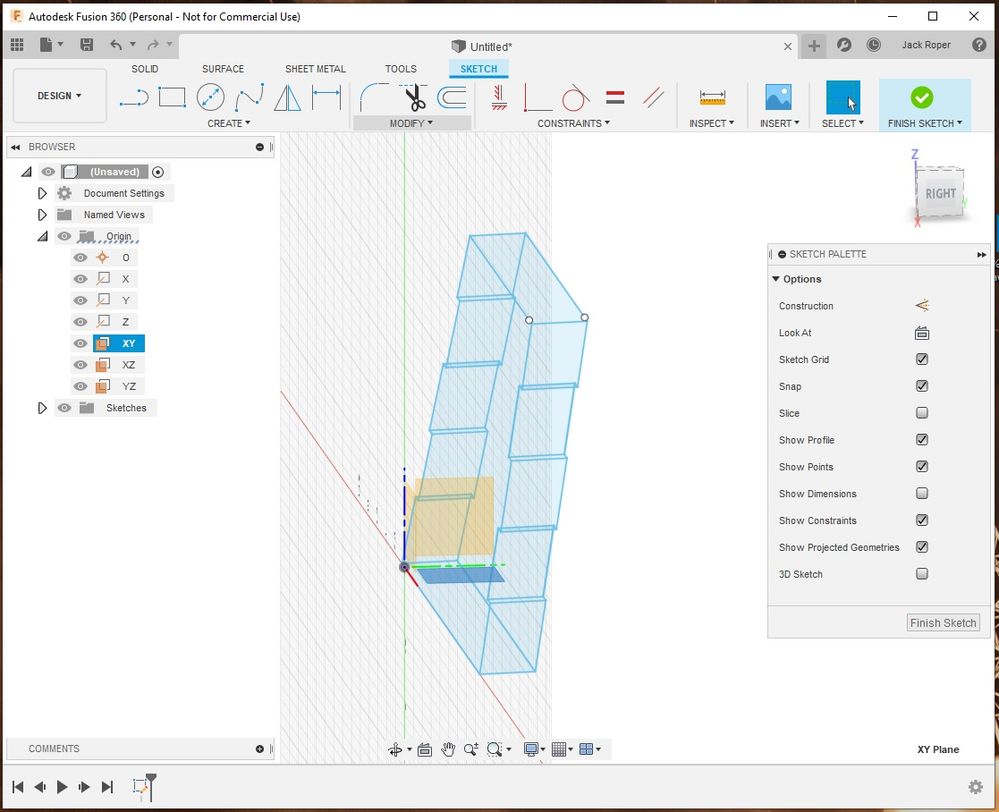Enable the 3D Sketch checkbox
Screen dimensions: 999x812
click(x=922, y=574)
